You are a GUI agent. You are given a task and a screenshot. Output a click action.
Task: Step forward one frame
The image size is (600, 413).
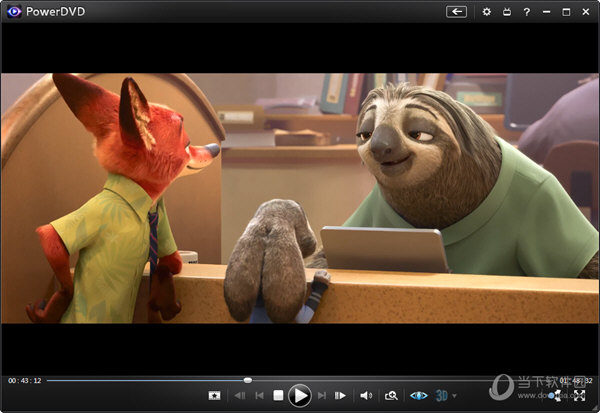[340, 395]
